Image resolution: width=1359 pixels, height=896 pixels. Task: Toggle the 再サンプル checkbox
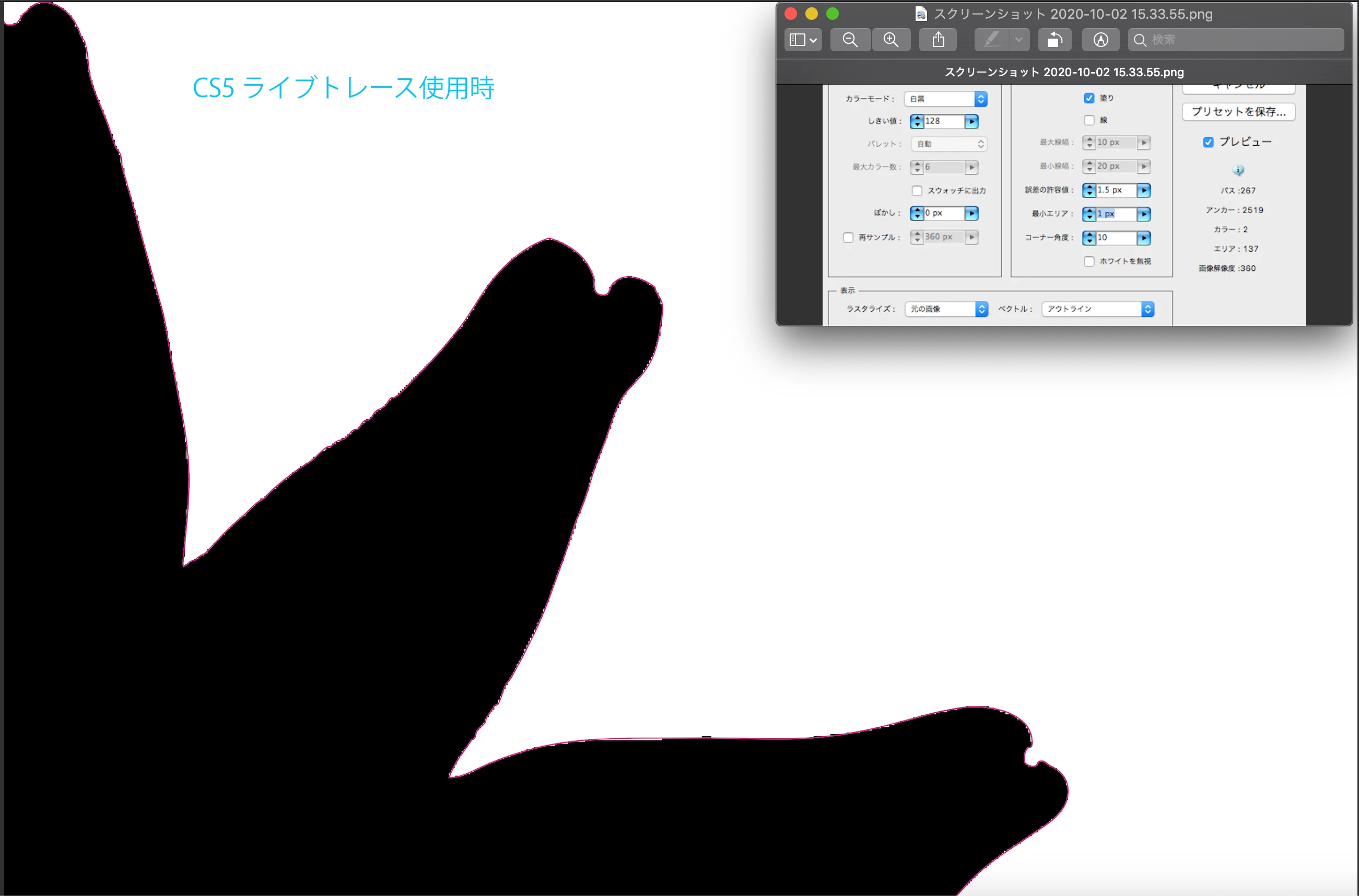click(x=848, y=237)
